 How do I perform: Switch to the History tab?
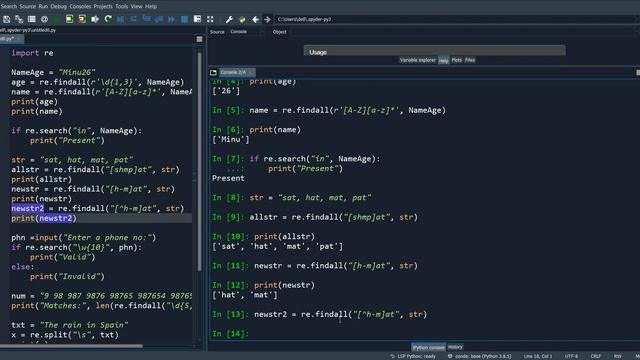click(x=455, y=347)
